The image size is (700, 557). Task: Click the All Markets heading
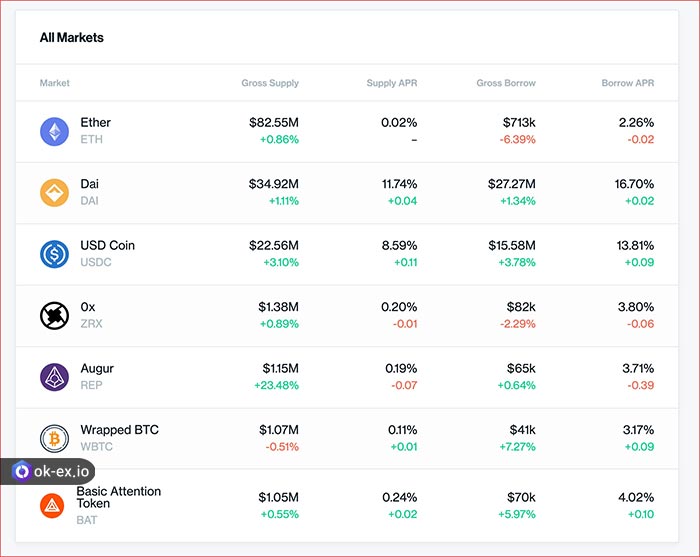coord(71,37)
